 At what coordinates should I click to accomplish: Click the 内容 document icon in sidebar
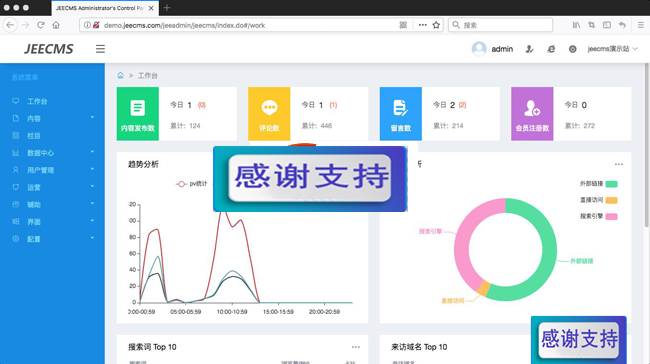pos(16,118)
